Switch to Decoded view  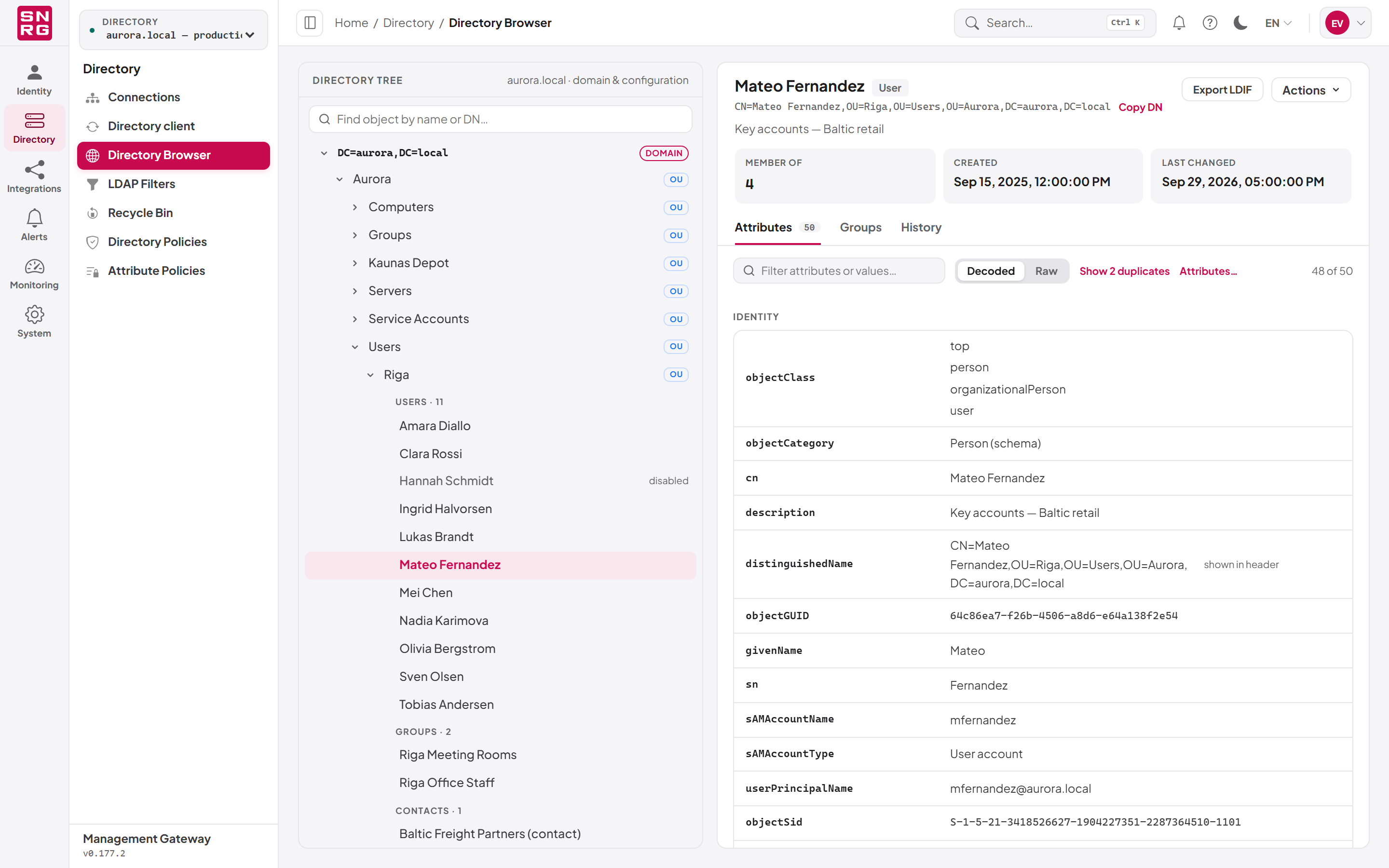(x=990, y=271)
